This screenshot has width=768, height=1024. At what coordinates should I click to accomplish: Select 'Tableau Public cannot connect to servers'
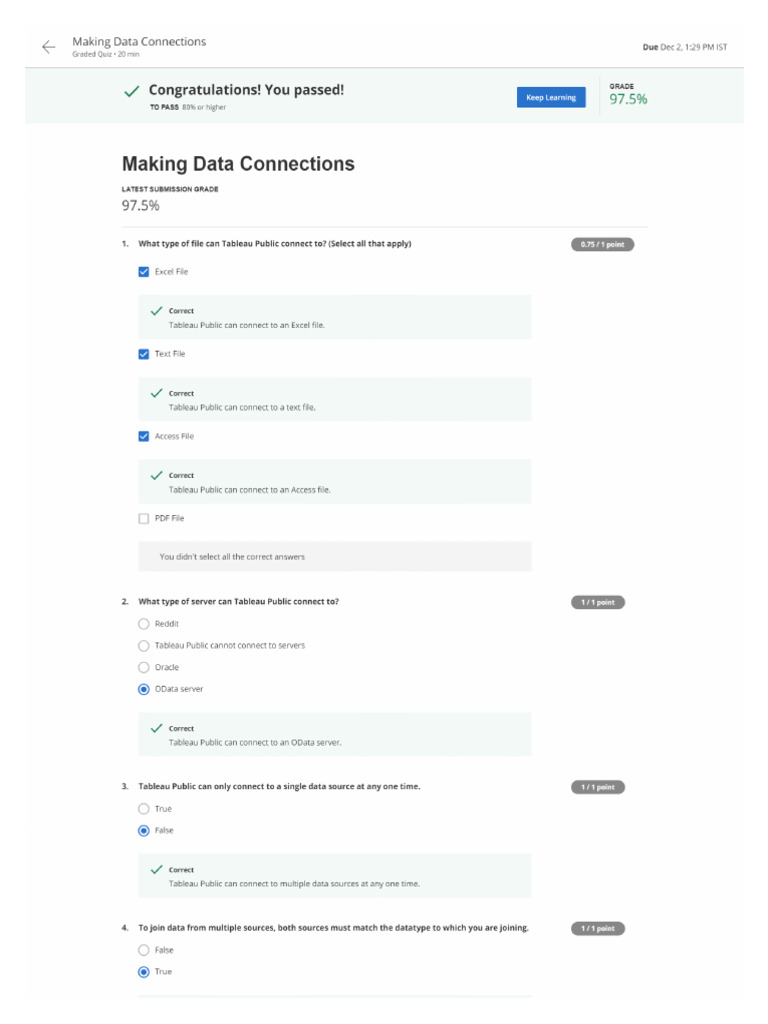coord(144,645)
